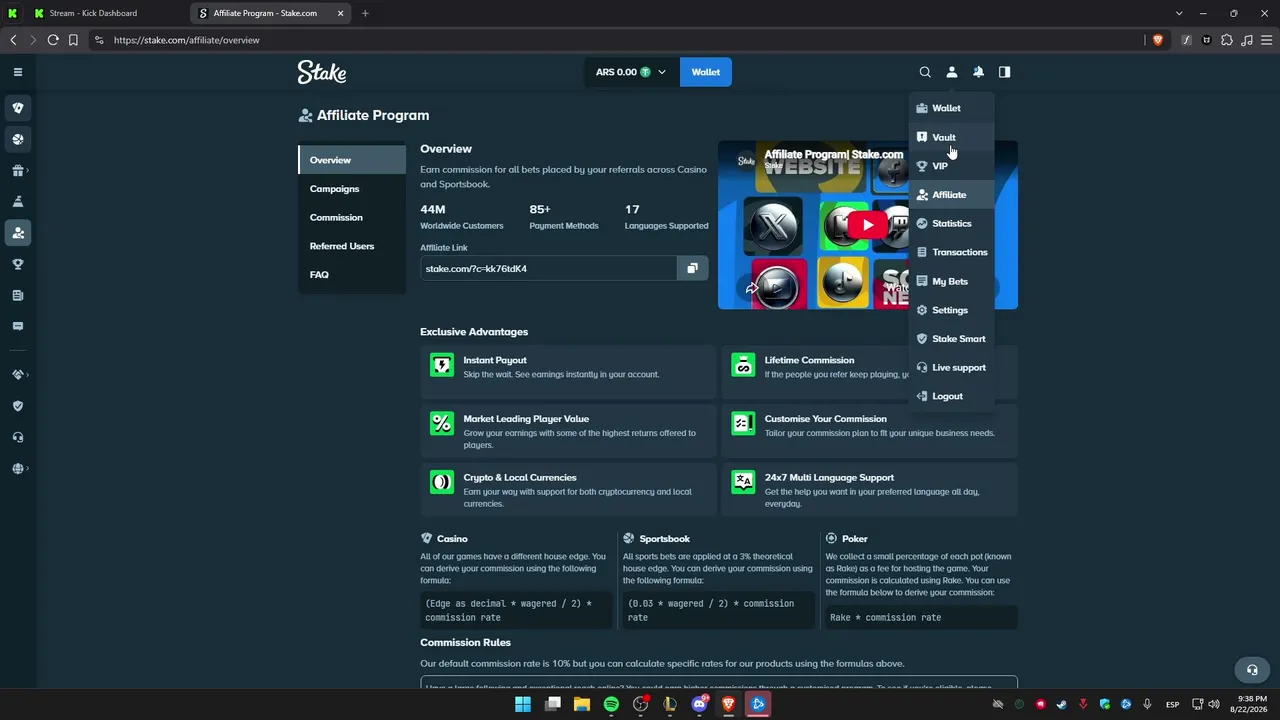This screenshot has width=1280, height=720.
Task: Open the browser extensions puzzle icon
Action: (x=1226, y=40)
